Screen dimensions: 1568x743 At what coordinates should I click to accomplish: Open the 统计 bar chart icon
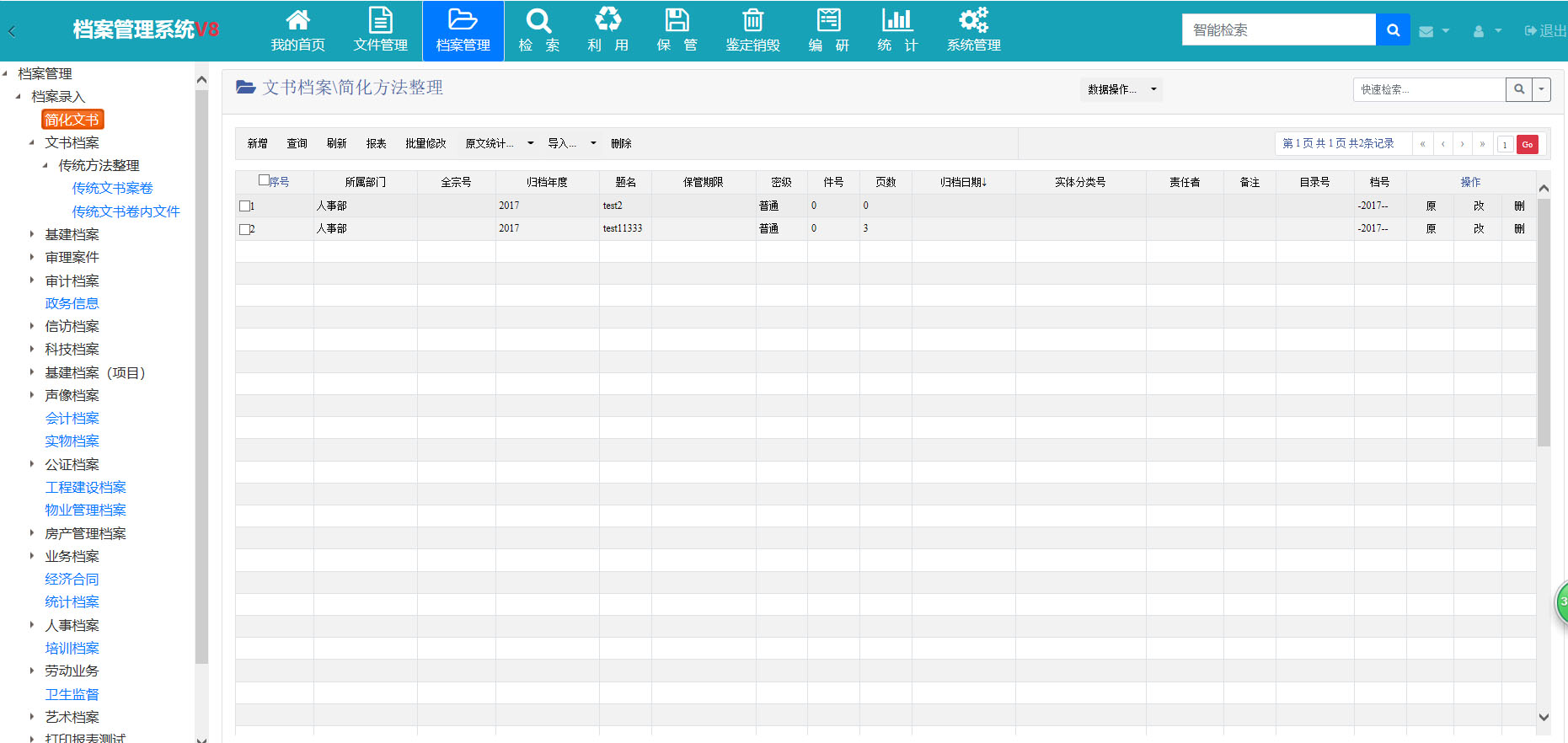896,20
